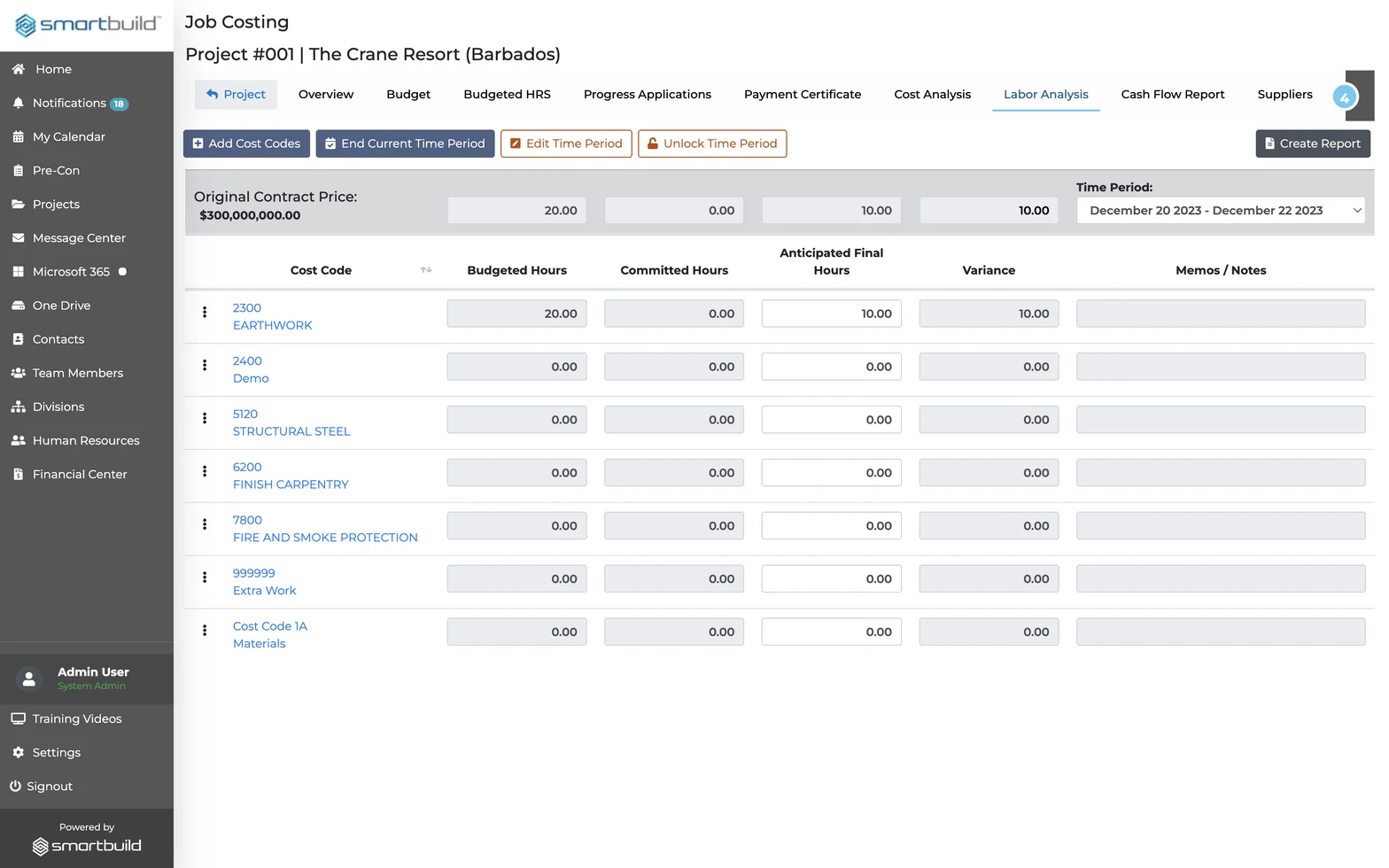Image resolution: width=1389 pixels, height=868 pixels.
Task: Sort table by Cost Code arrows
Action: (426, 270)
